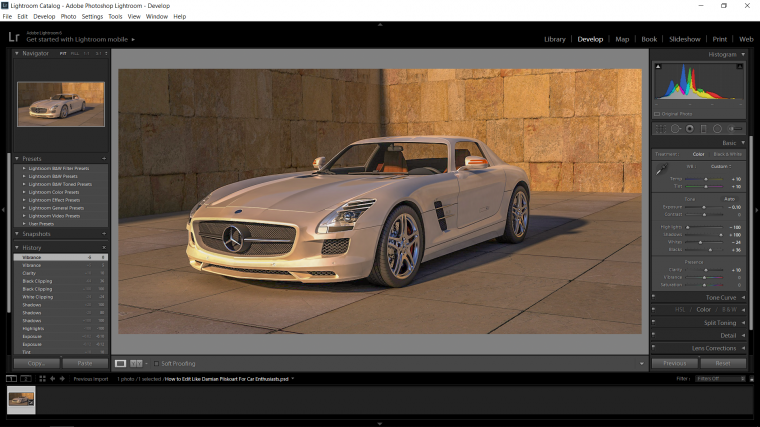The width and height of the screenshot is (760, 427).
Task: Toggle HSL panel on/off switch
Action: [x=653, y=309]
